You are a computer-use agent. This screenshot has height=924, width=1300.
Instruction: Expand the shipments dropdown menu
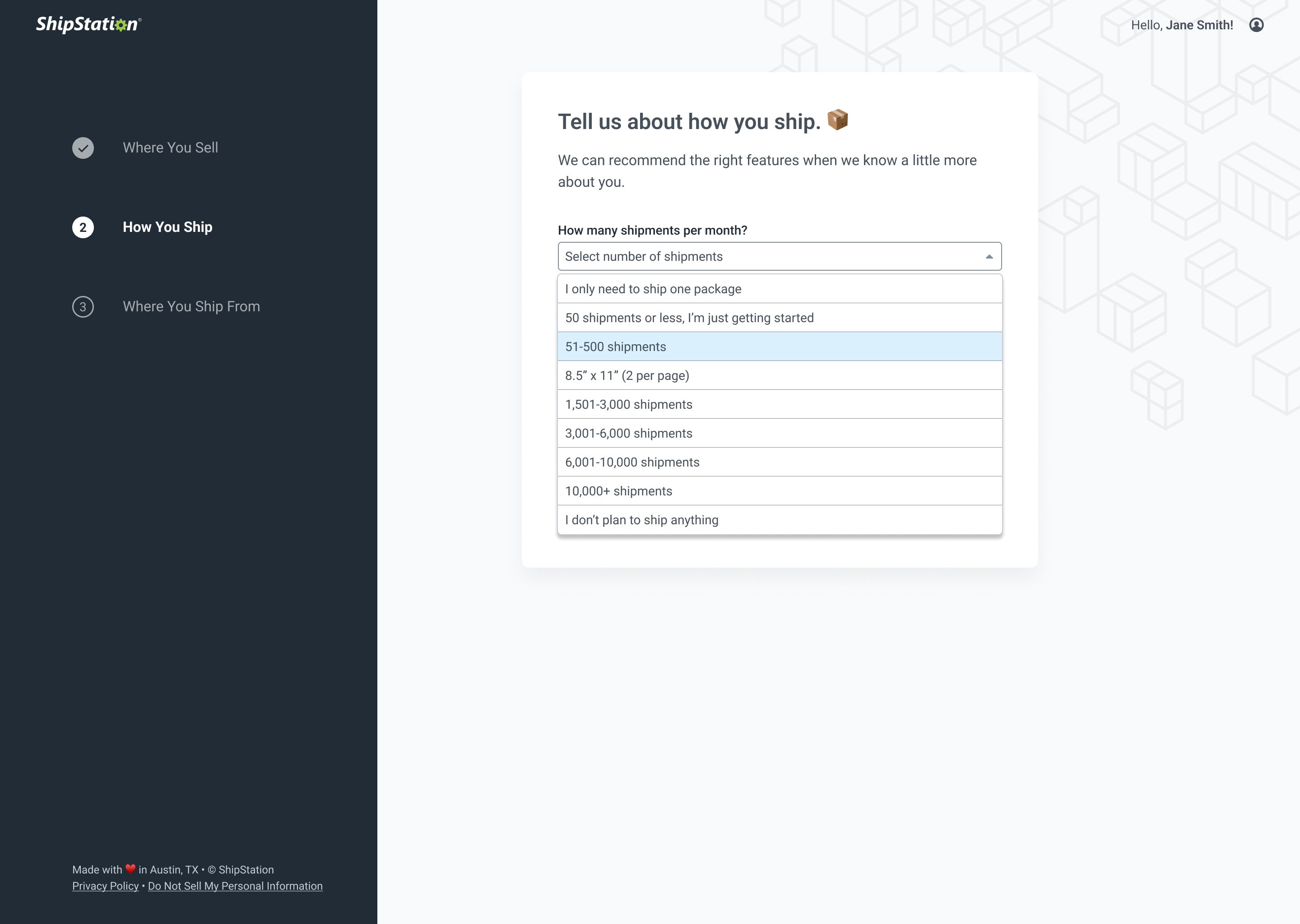pyautogui.click(x=779, y=256)
